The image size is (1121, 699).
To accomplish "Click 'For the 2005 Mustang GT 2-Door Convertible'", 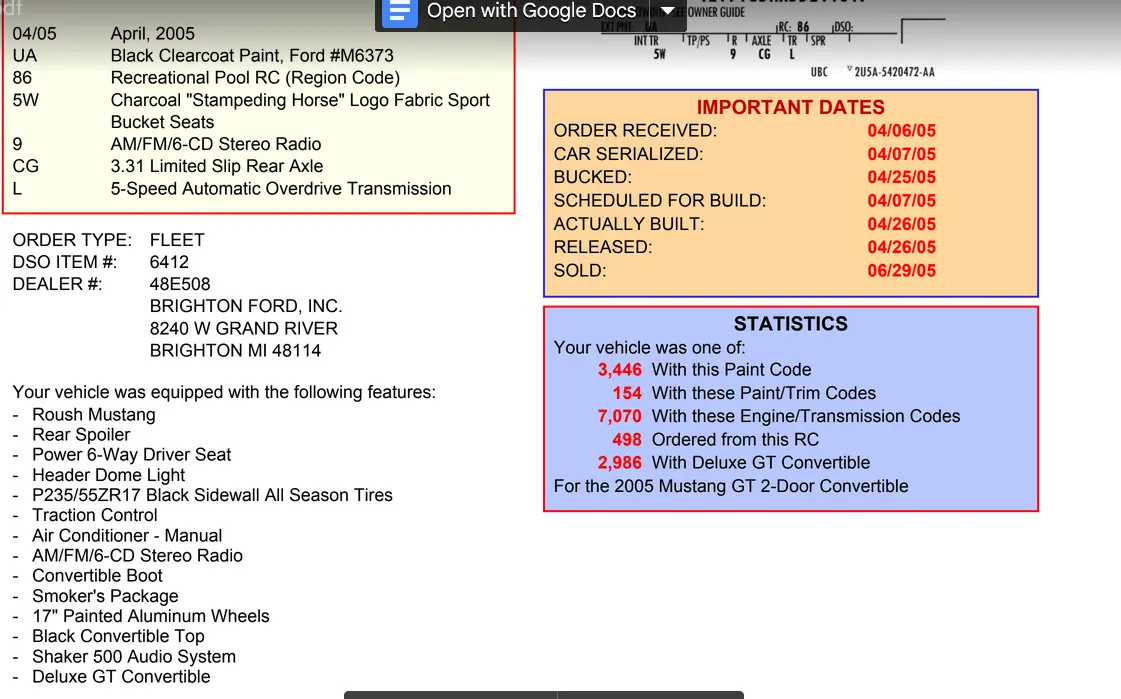I will [x=731, y=486].
